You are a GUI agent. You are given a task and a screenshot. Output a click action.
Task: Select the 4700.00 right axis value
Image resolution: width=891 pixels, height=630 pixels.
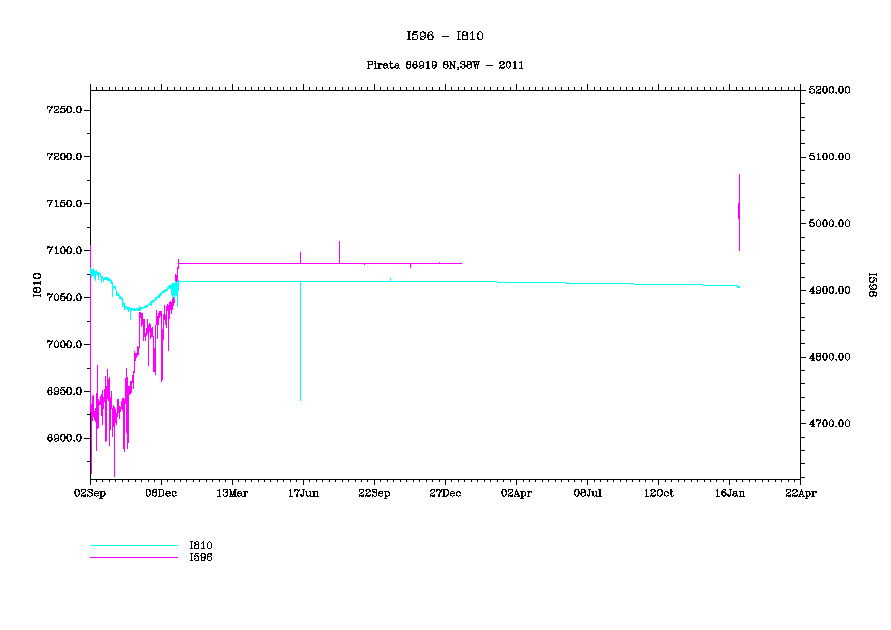830,424
